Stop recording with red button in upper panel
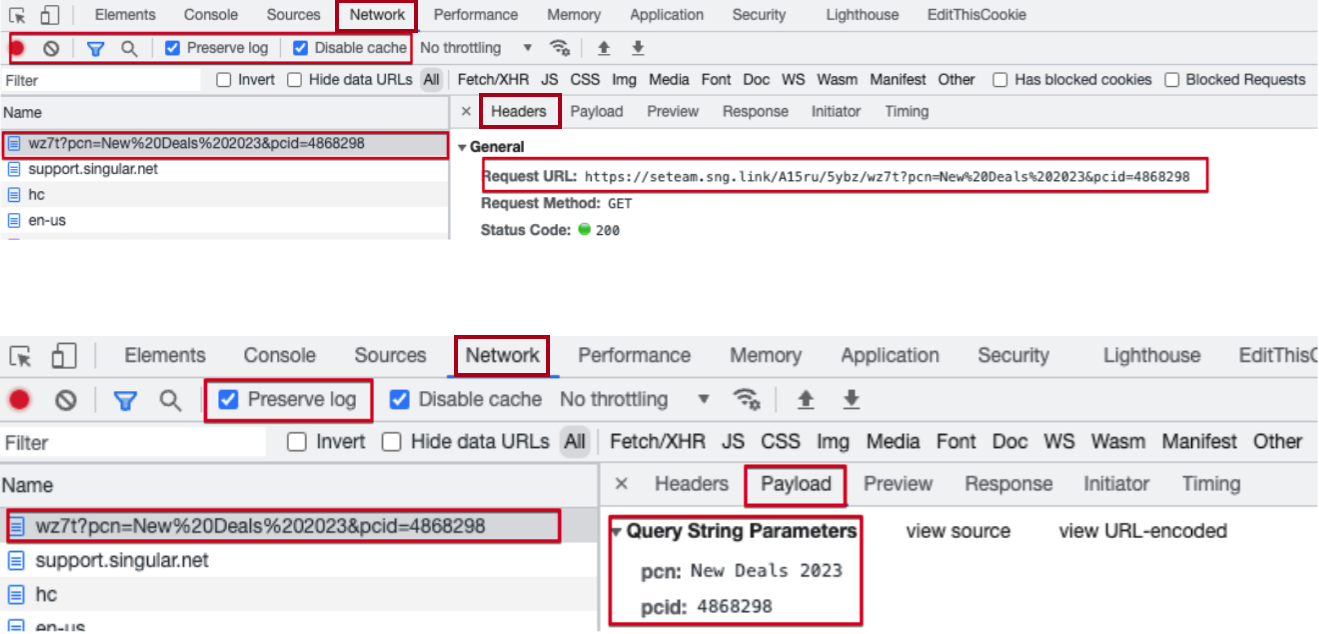1319x634 pixels. [17, 48]
